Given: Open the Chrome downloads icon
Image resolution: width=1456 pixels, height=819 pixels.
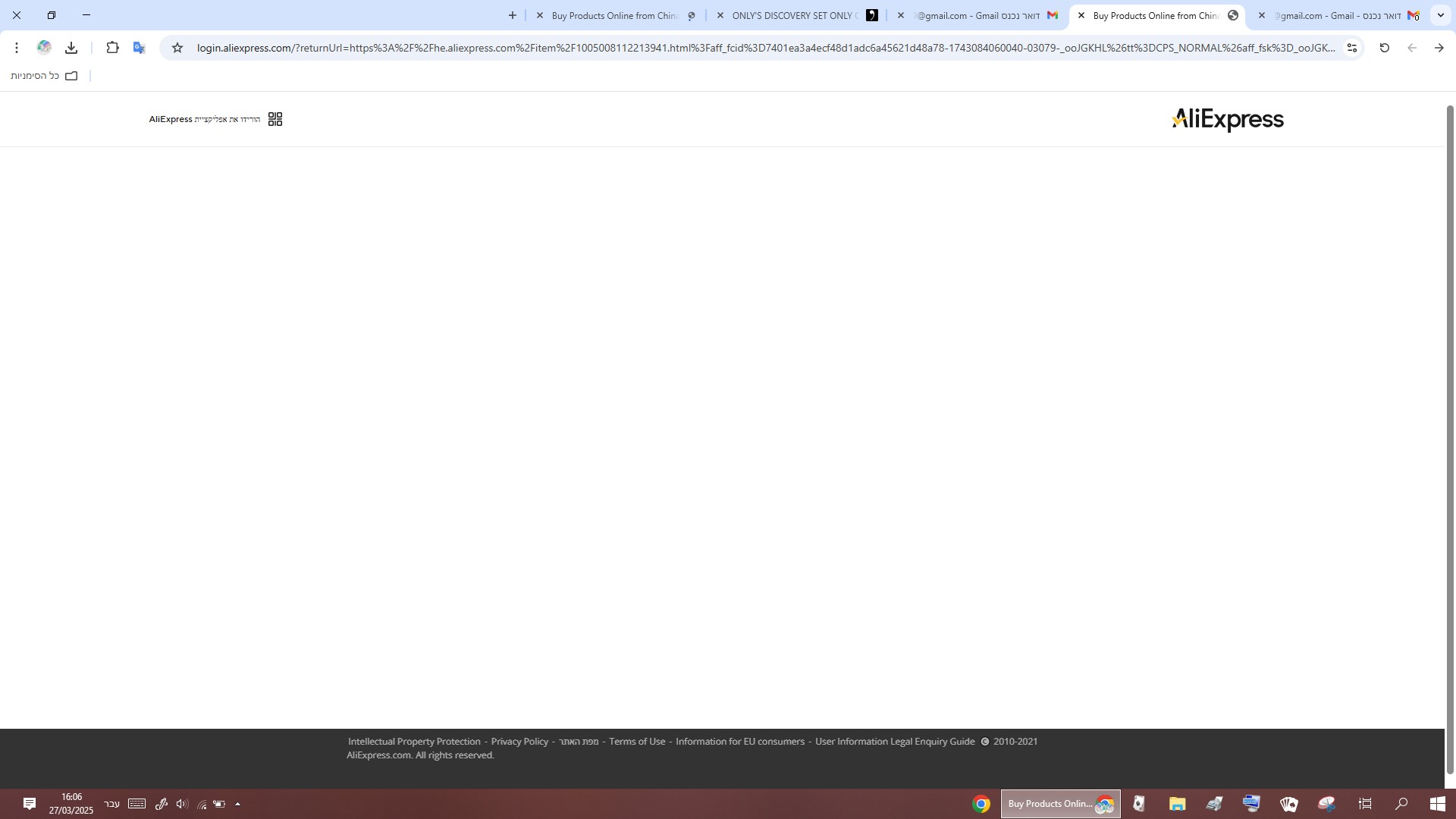Looking at the screenshot, I should 71,48.
